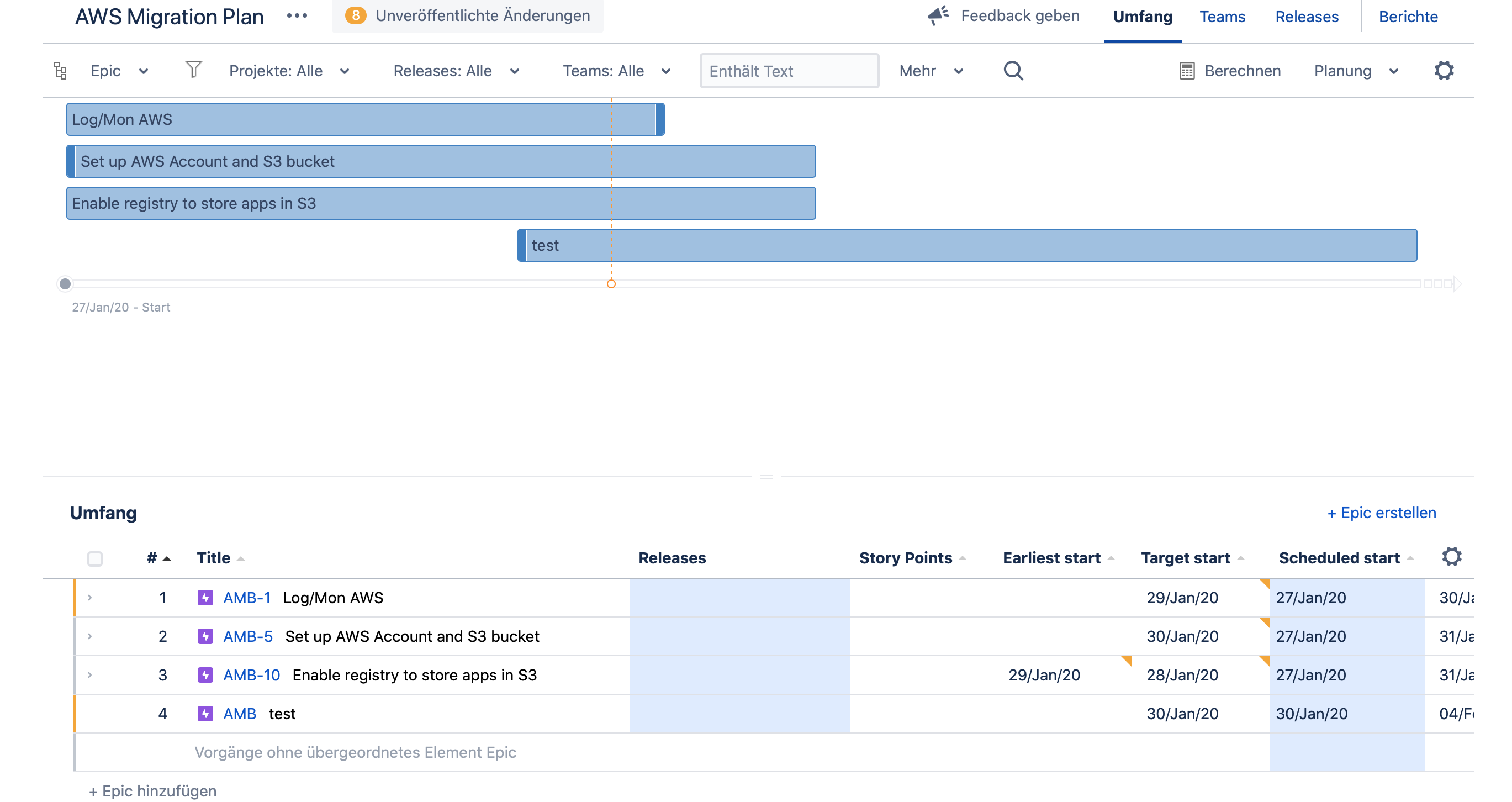The height and width of the screenshot is (802, 1512).
Task: Open the three-dots plan options menu
Action: click(297, 16)
